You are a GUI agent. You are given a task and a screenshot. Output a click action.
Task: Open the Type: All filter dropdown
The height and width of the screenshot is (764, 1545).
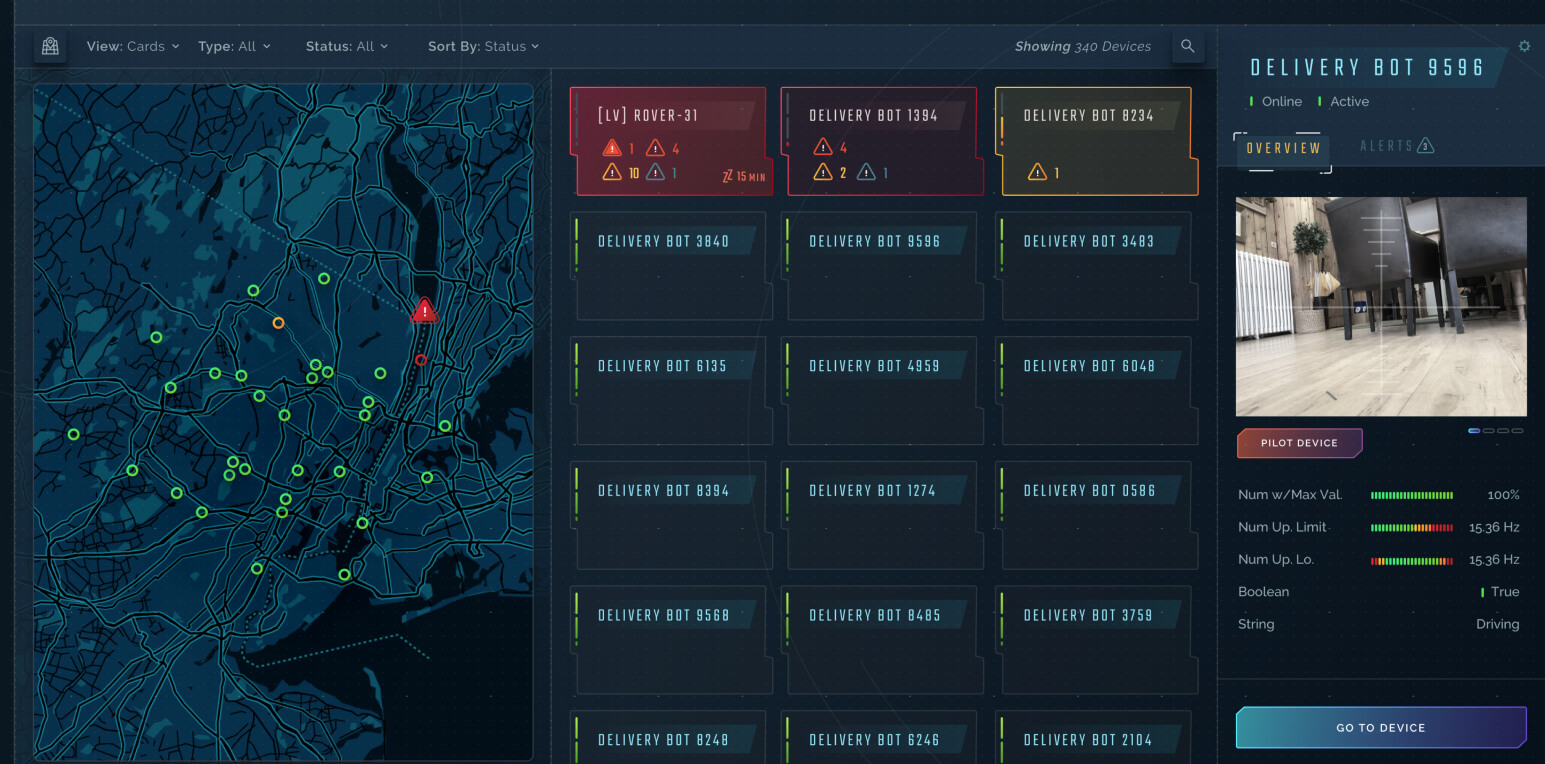[x=234, y=46]
